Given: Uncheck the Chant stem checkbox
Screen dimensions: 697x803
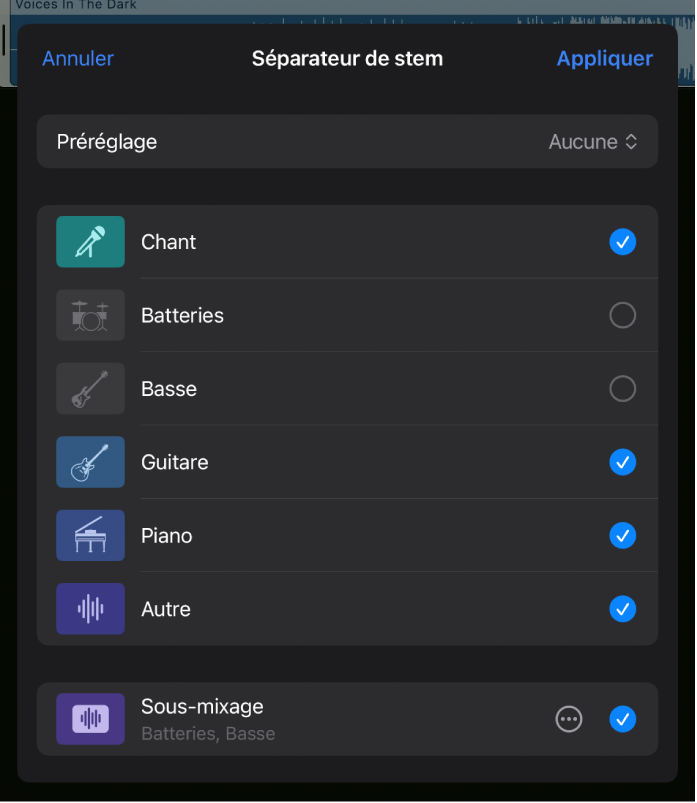Looking at the screenshot, I should coord(623,242).
